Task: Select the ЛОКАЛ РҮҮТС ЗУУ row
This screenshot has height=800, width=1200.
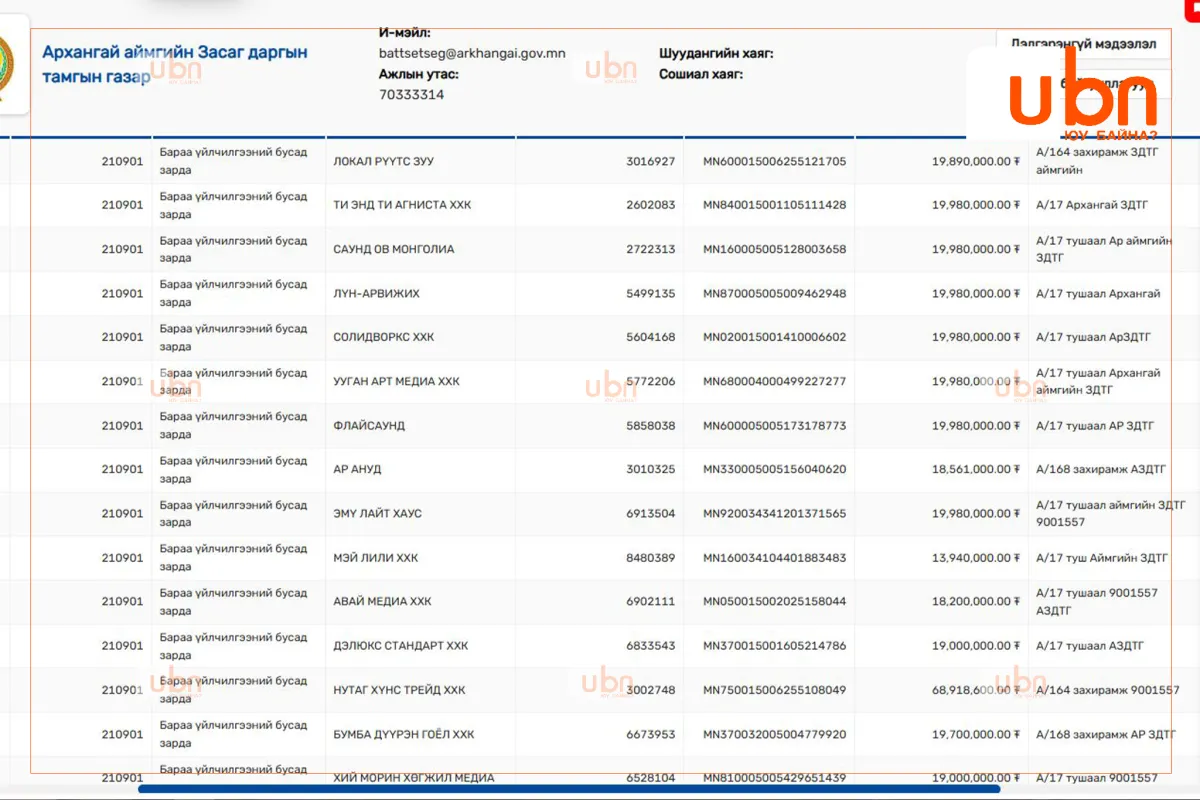Action: [600, 161]
